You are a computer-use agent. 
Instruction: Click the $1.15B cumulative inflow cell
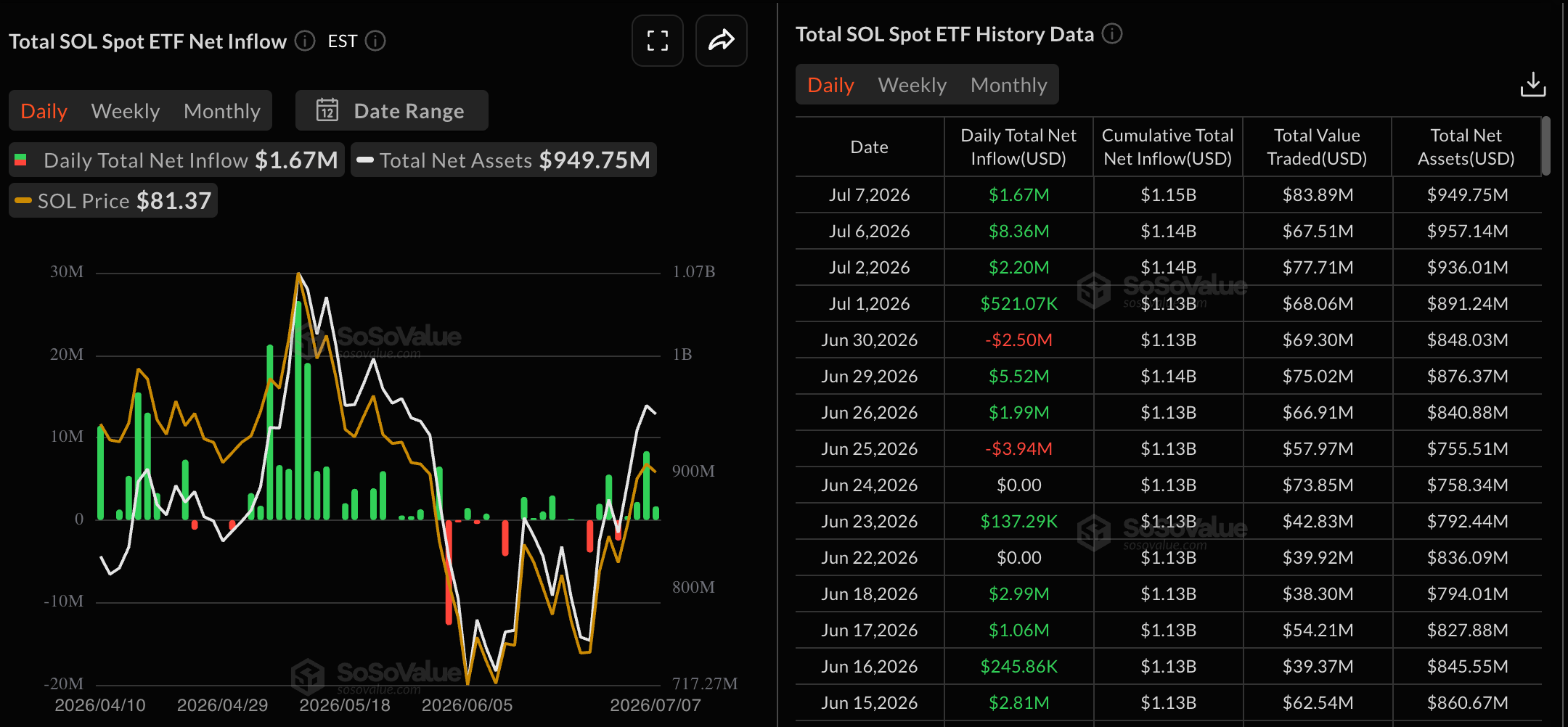1169,194
